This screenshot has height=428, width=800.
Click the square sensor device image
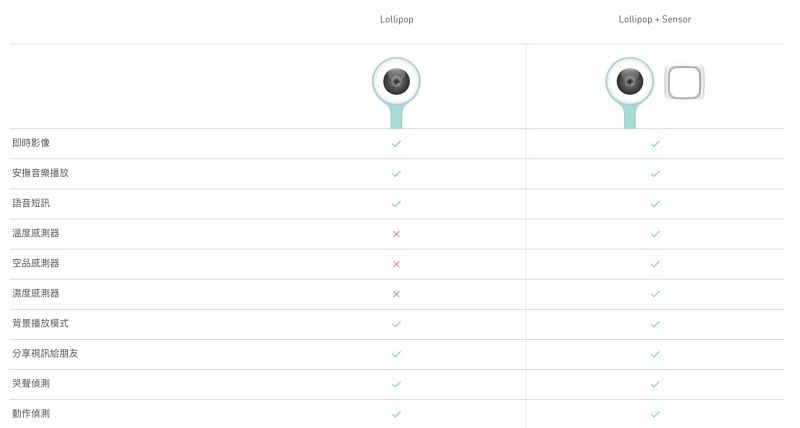(685, 82)
